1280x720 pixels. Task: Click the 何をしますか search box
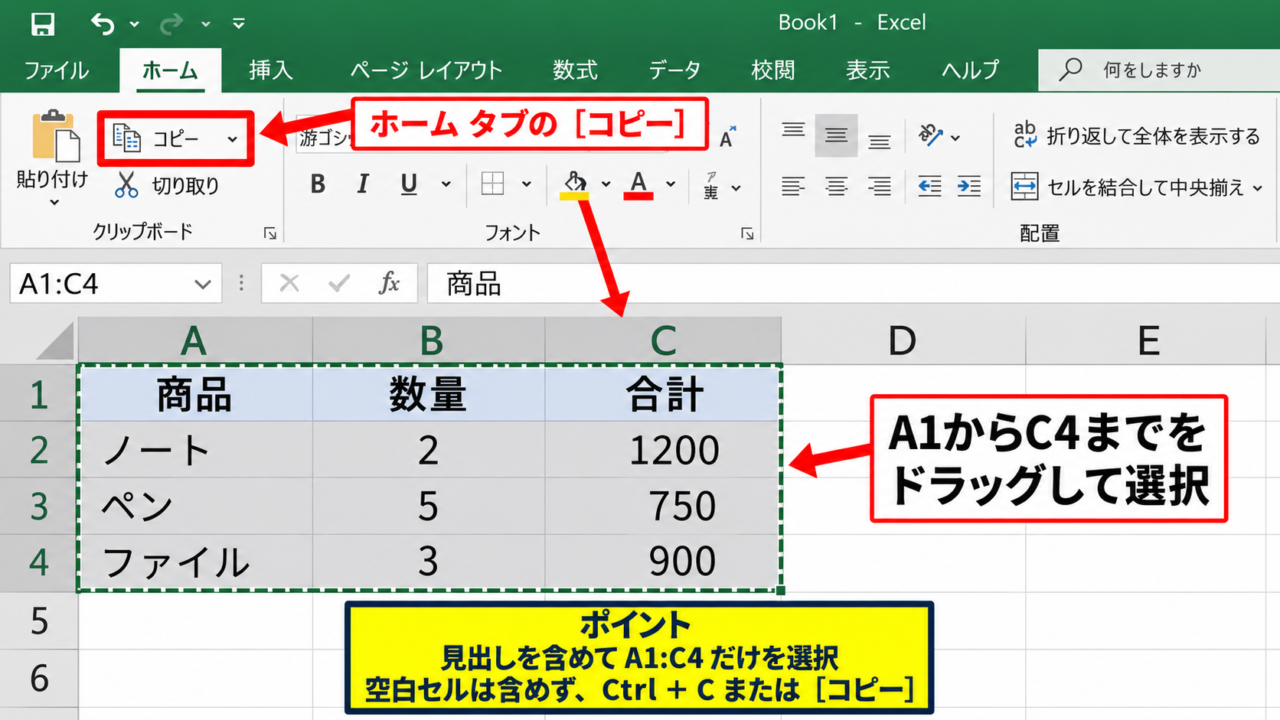click(x=1159, y=70)
